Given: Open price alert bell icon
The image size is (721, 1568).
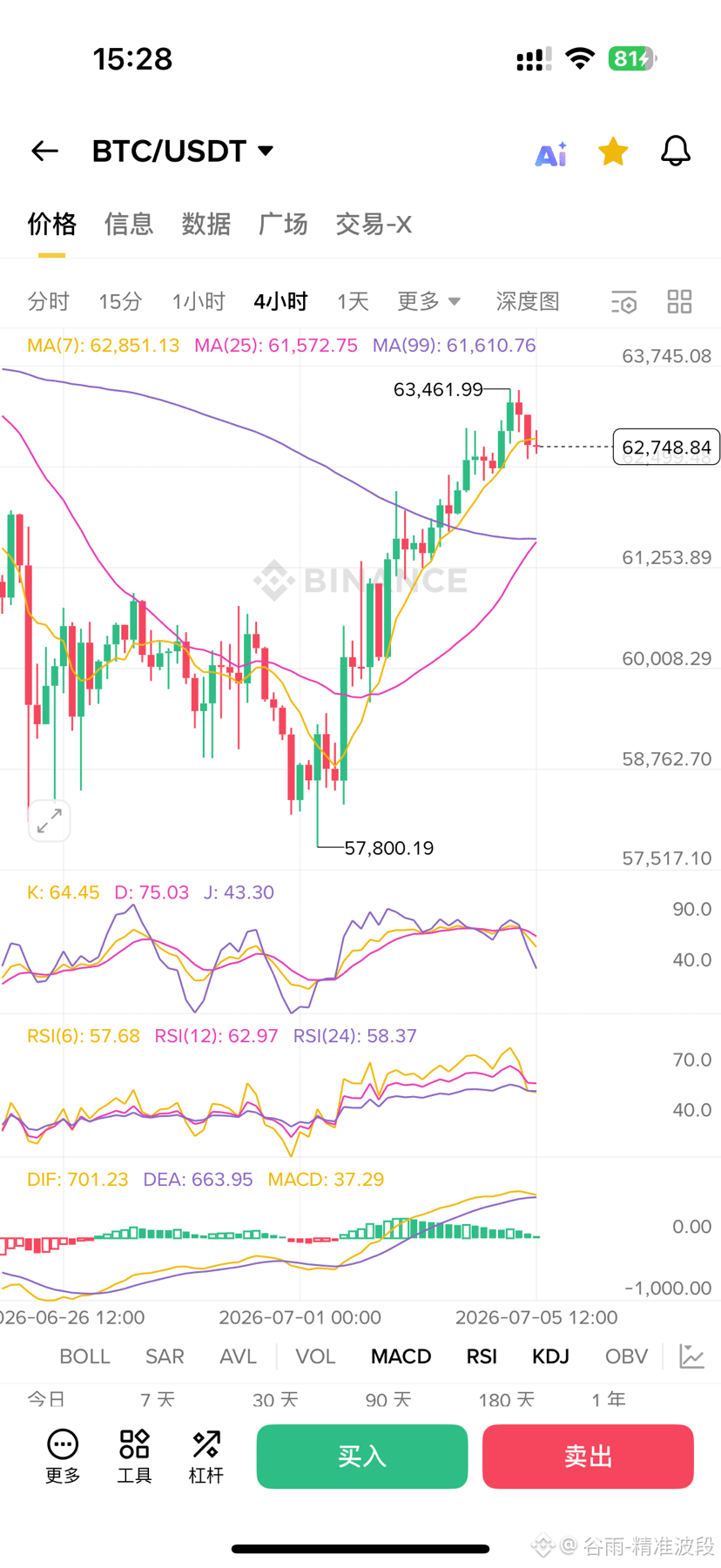Looking at the screenshot, I should click(675, 151).
